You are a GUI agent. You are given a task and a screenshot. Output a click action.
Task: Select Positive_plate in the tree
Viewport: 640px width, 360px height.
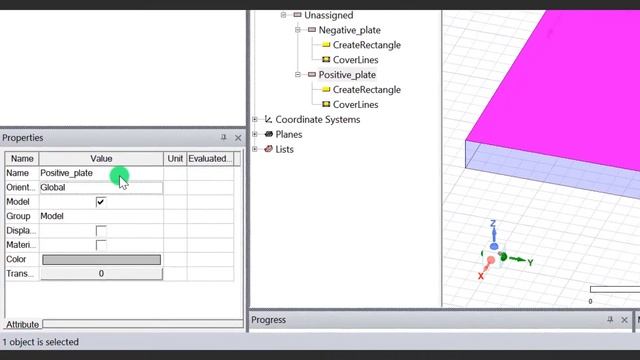347,75
